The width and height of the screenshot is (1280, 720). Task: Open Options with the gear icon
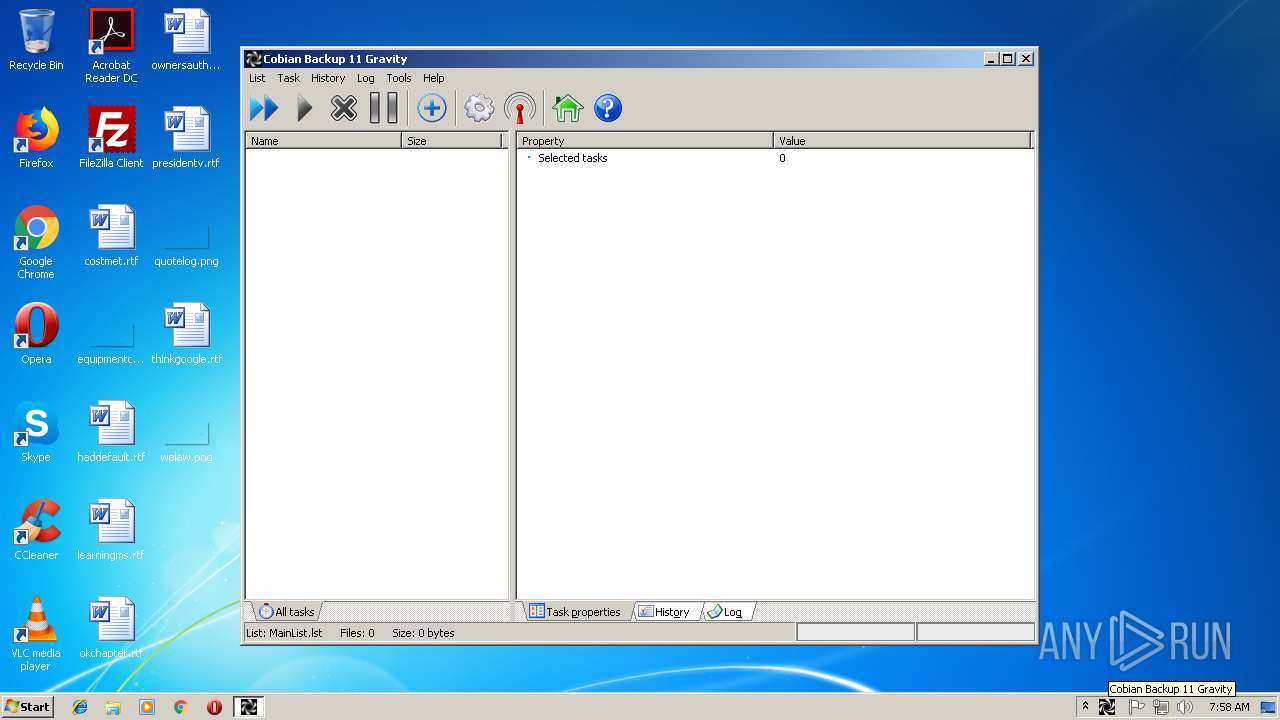479,108
